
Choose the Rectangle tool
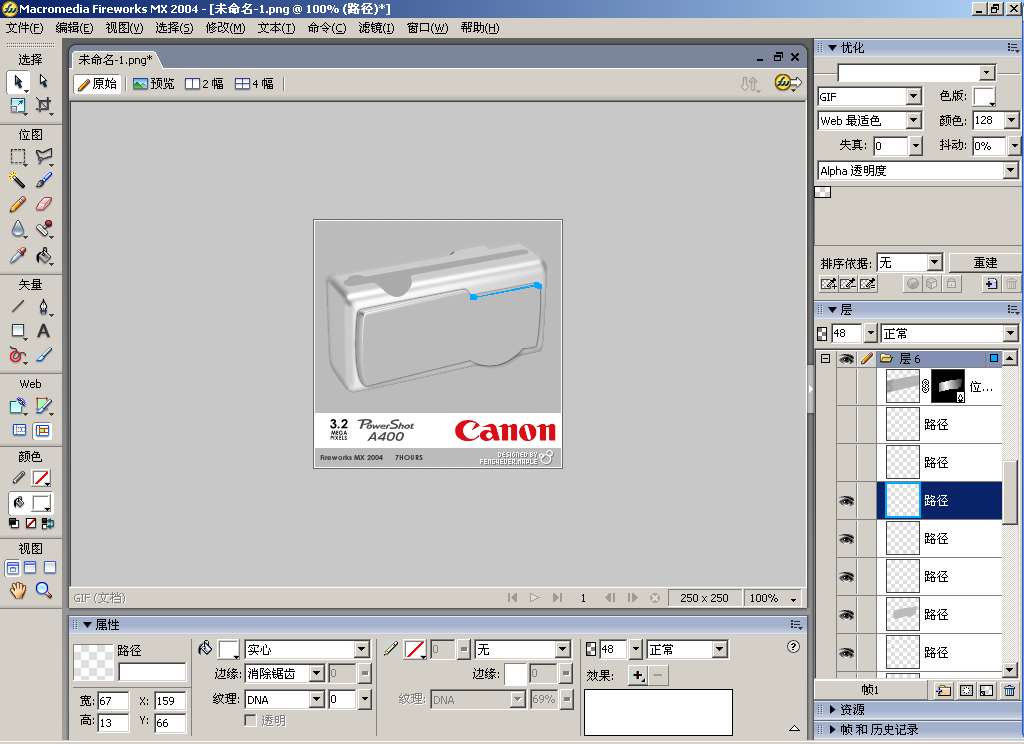[18, 331]
